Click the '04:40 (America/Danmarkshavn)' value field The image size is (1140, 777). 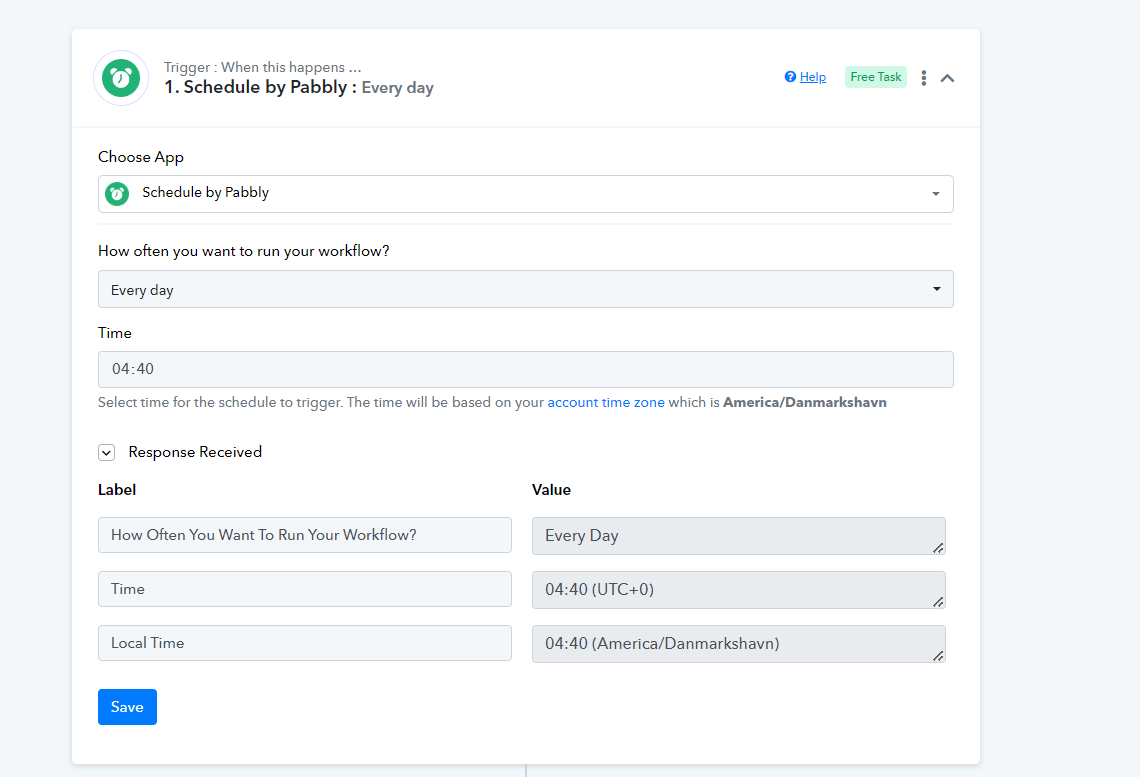tap(739, 644)
